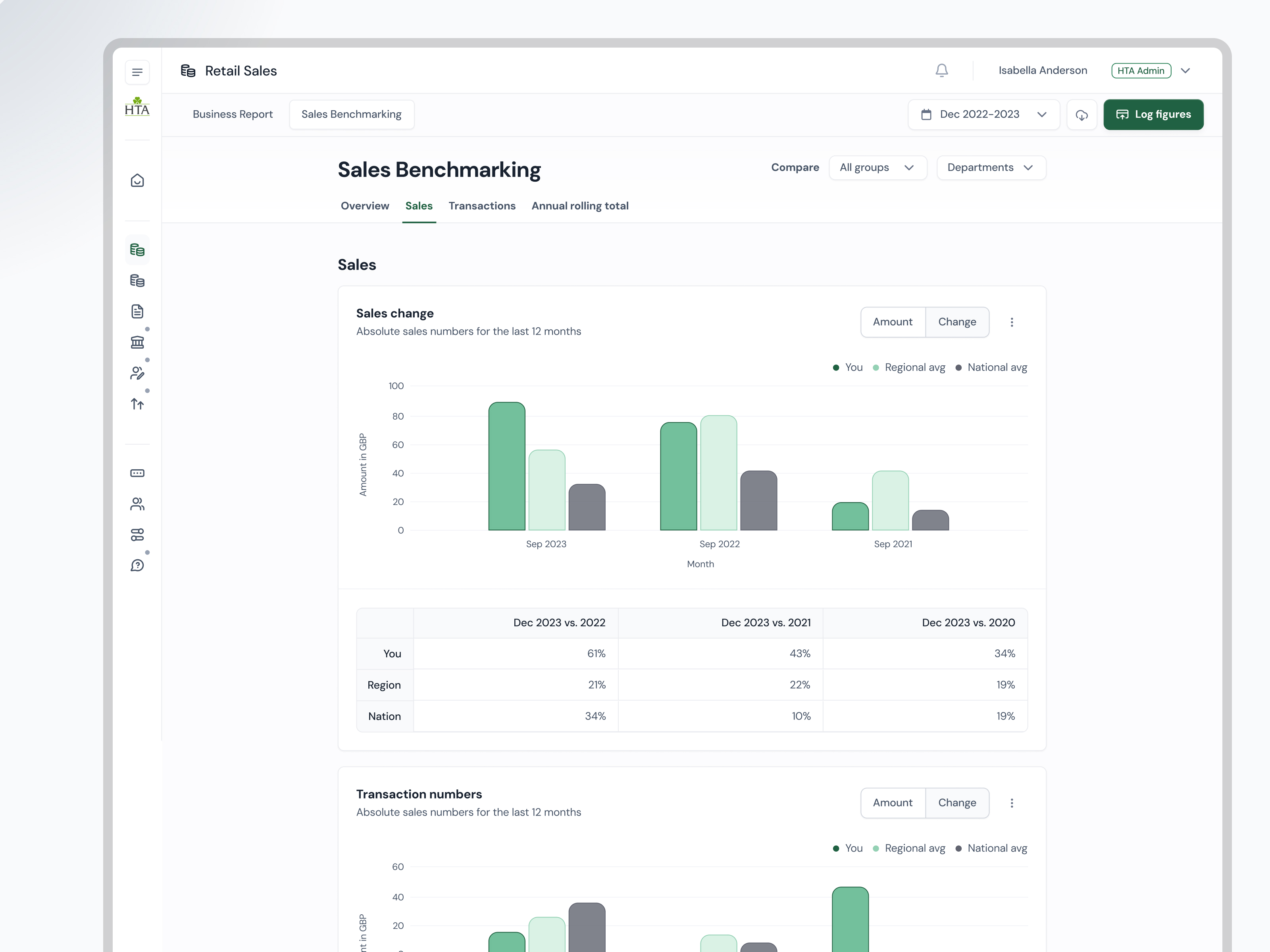Open the help chat question icon
1270x952 pixels.
pyautogui.click(x=137, y=566)
